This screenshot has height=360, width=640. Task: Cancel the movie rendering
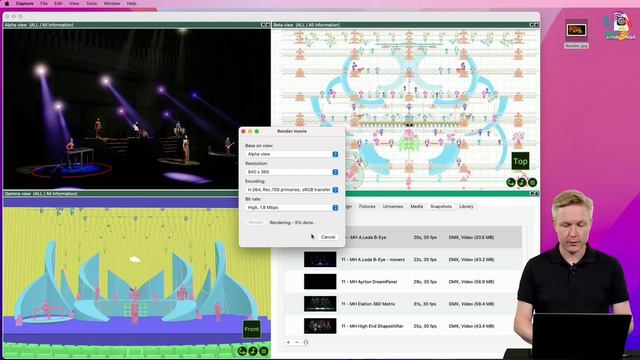[328, 237]
